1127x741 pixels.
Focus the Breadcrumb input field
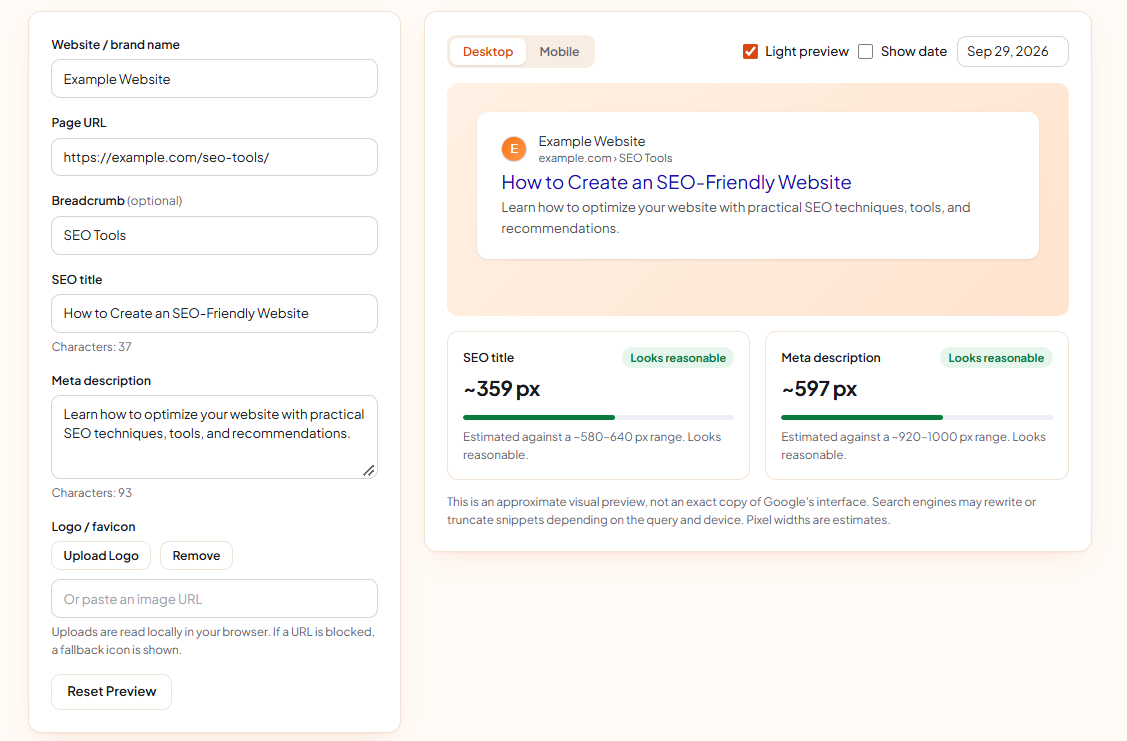click(214, 236)
